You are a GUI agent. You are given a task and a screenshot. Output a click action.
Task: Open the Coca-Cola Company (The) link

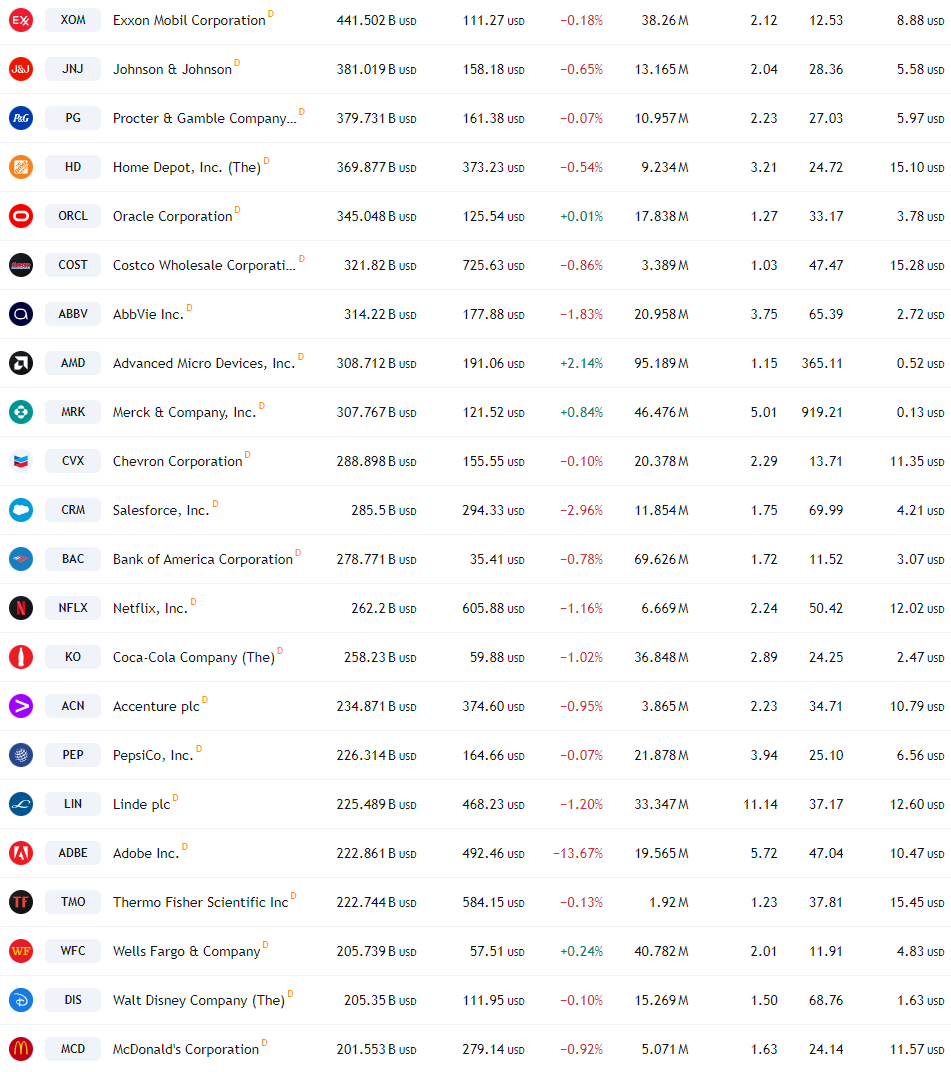pos(193,658)
